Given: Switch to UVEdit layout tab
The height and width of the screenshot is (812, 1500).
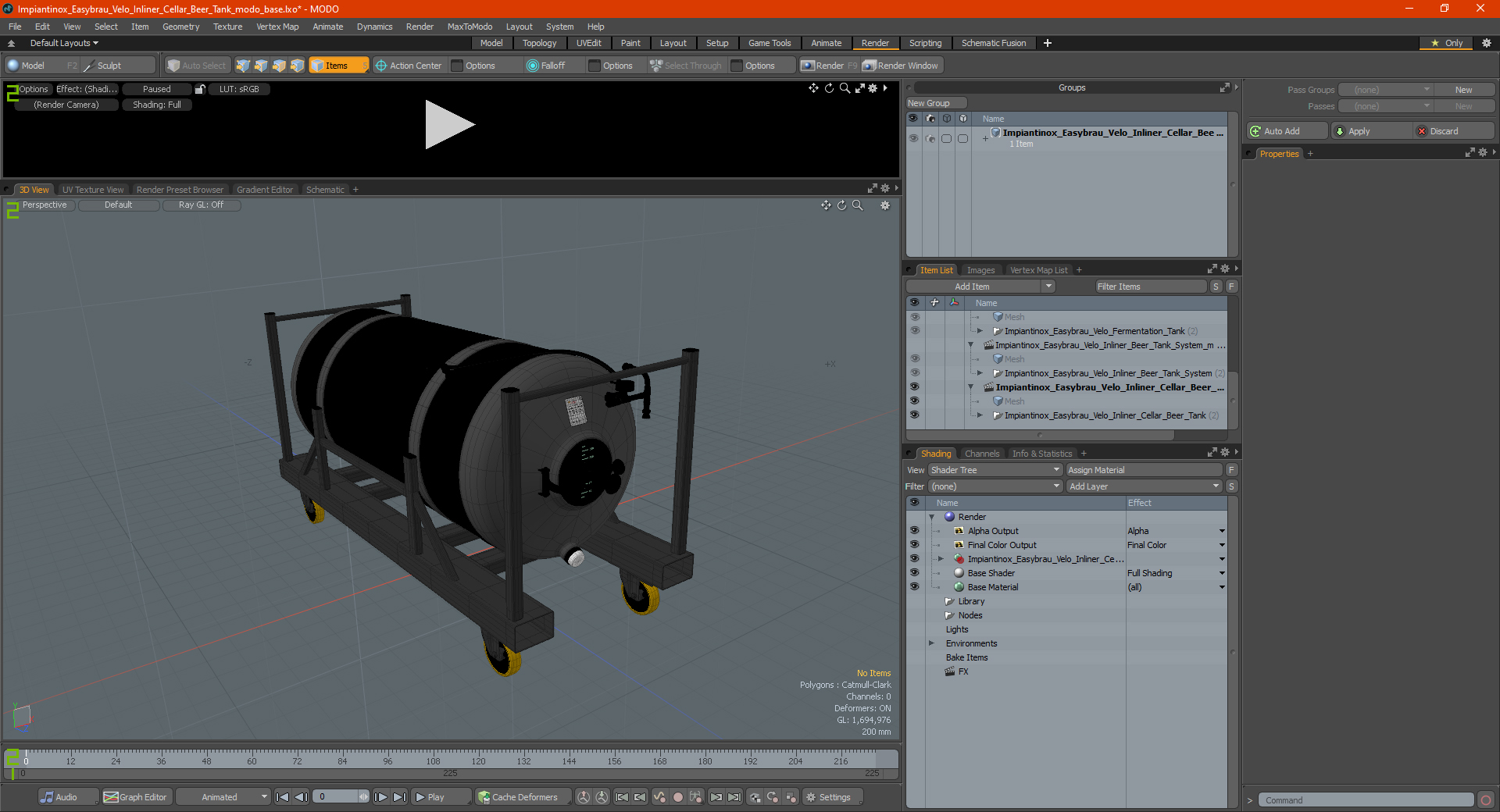Looking at the screenshot, I should click(x=588, y=43).
